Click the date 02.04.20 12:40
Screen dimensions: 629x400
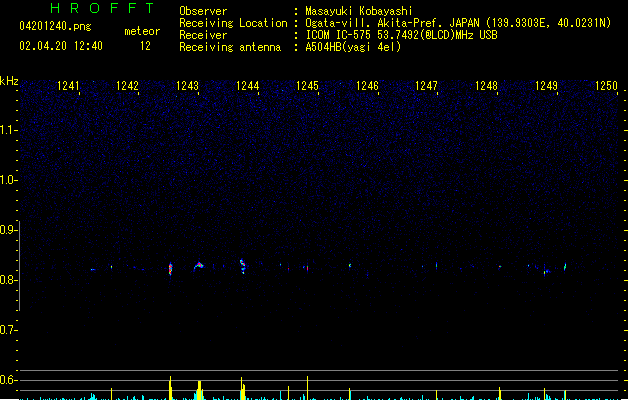tap(61, 46)
